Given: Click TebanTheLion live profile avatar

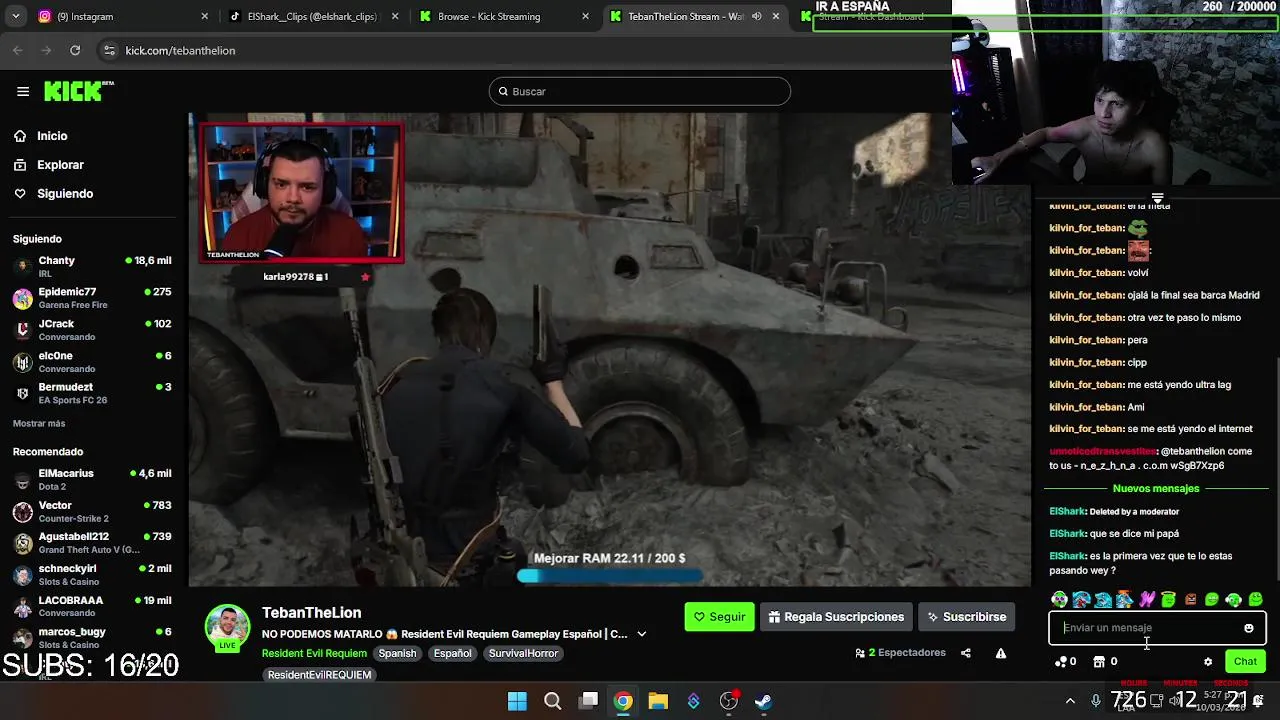Looking at the screenshot, I should point(228,628).
